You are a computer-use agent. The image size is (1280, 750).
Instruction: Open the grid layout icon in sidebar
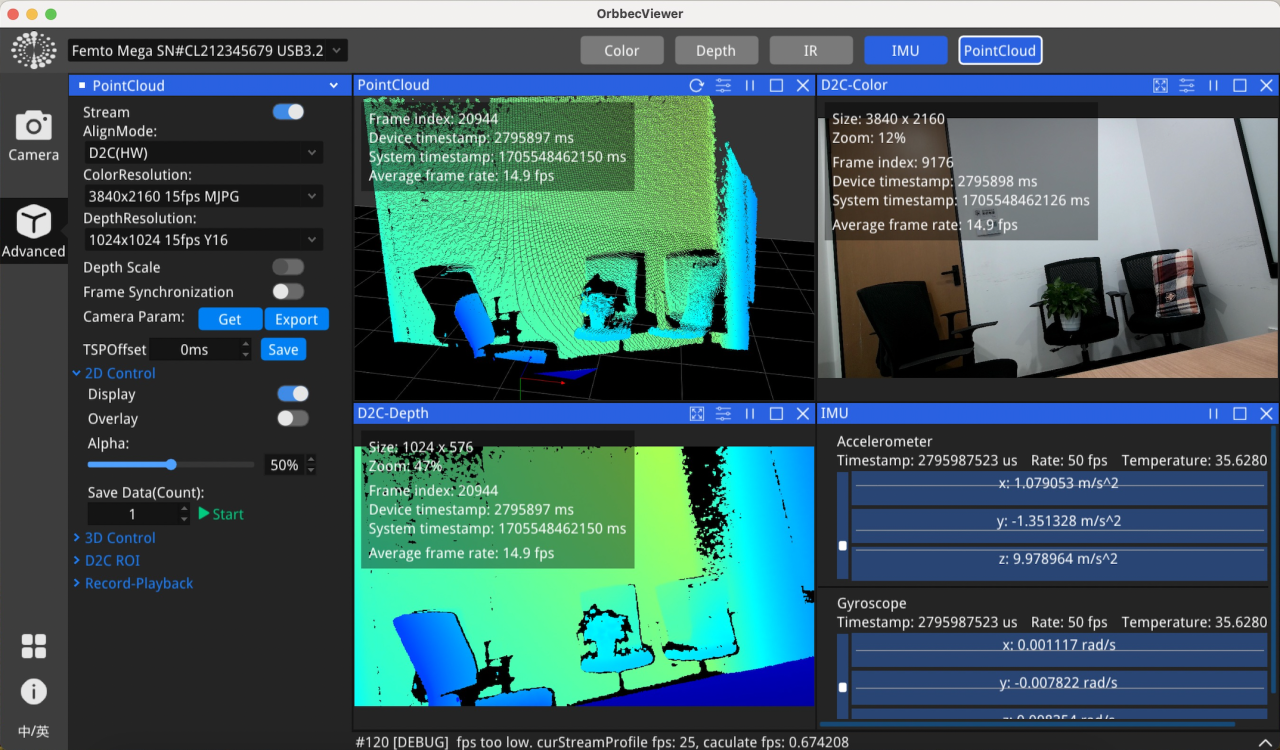(x=33, y=646)
